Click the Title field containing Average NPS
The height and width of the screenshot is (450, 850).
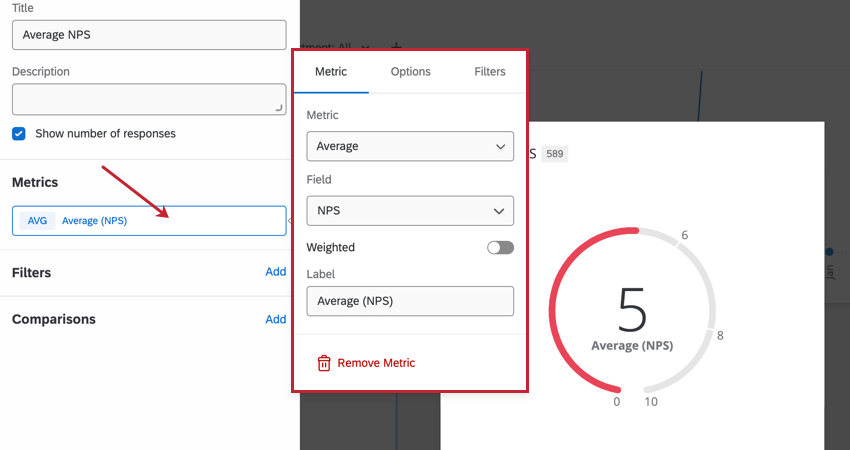149,35
